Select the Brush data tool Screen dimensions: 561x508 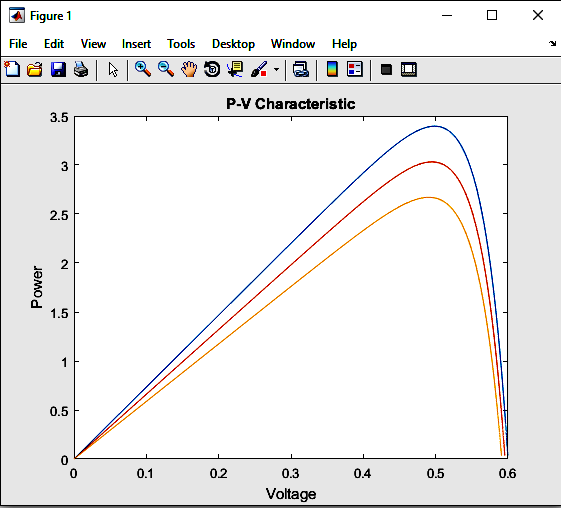(x=259, y=69)
